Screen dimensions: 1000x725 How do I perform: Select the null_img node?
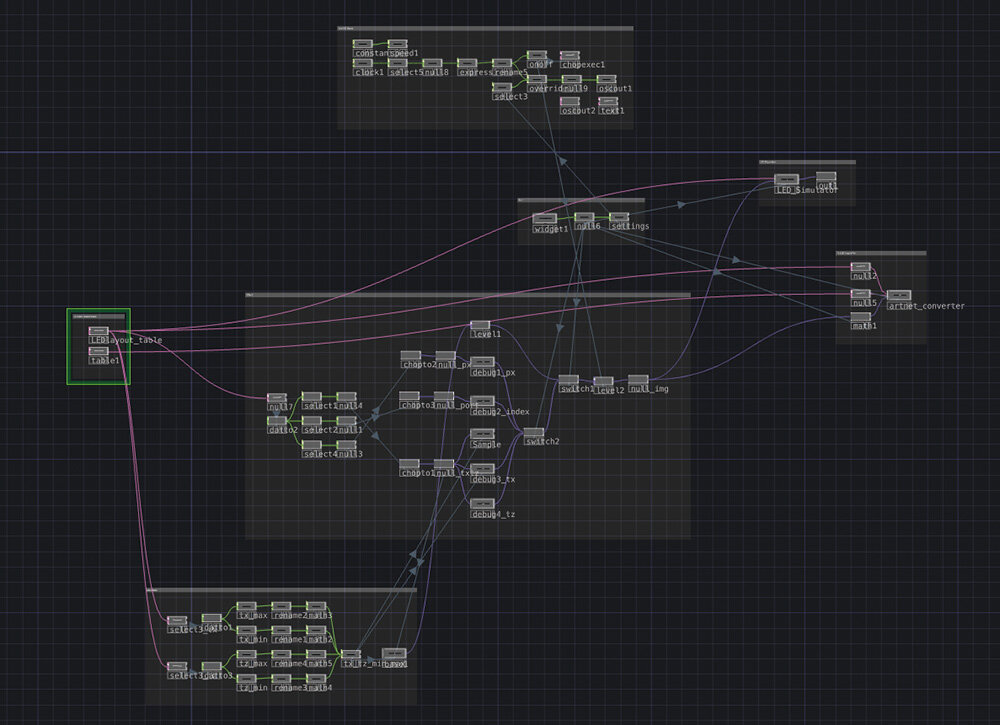tap(638, 380)
